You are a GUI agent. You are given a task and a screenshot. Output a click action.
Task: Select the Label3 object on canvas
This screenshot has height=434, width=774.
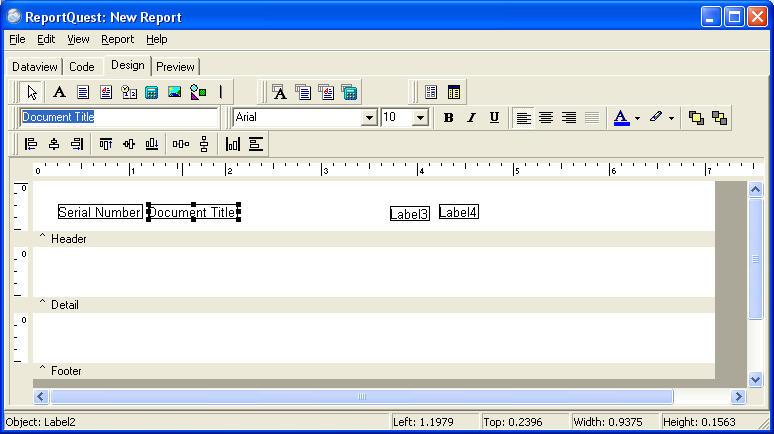pos(410,214)
